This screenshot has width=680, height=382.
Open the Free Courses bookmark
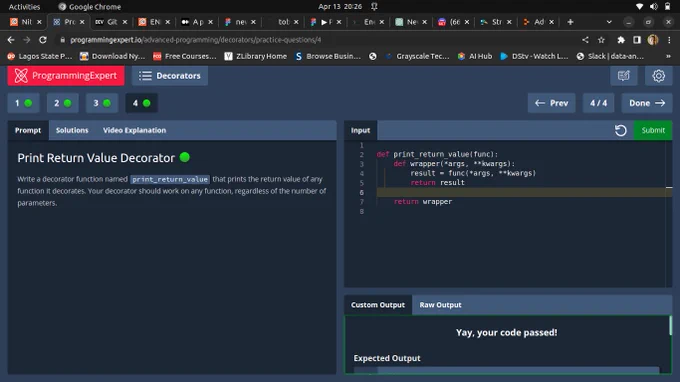[x=185, y=56]
